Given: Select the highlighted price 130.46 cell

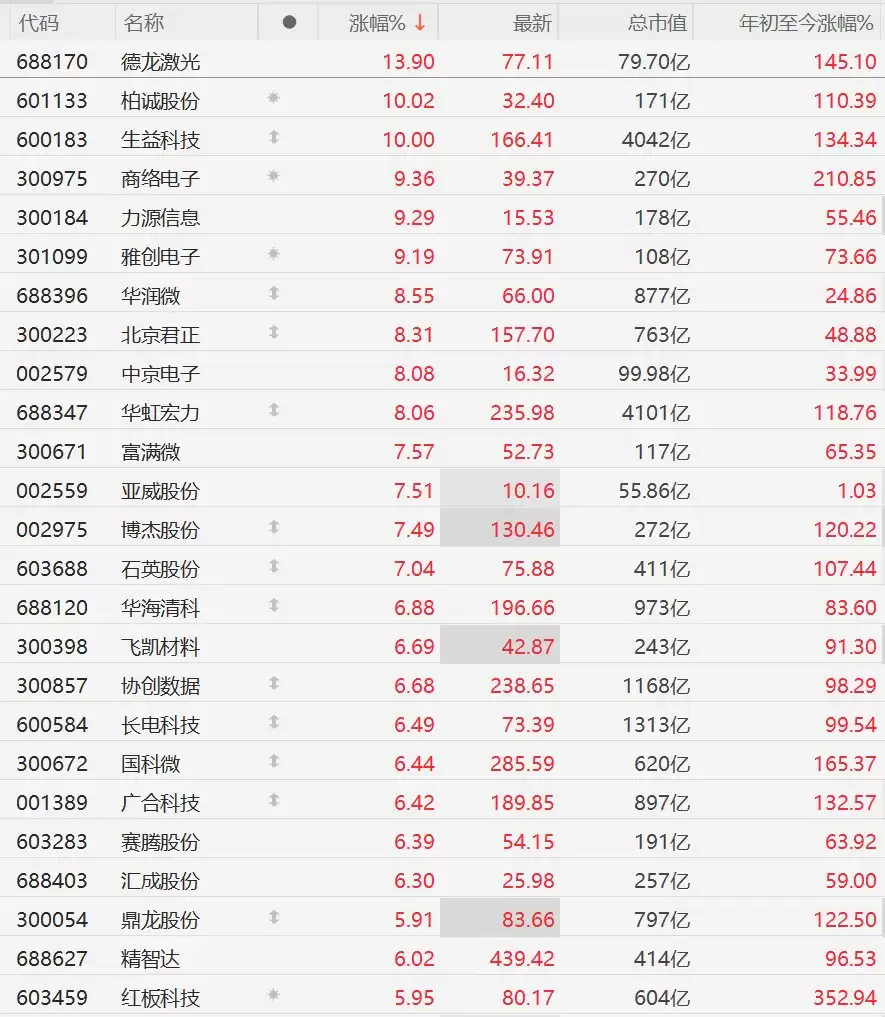Looking at the screenshot, I should tap(500, 529).
